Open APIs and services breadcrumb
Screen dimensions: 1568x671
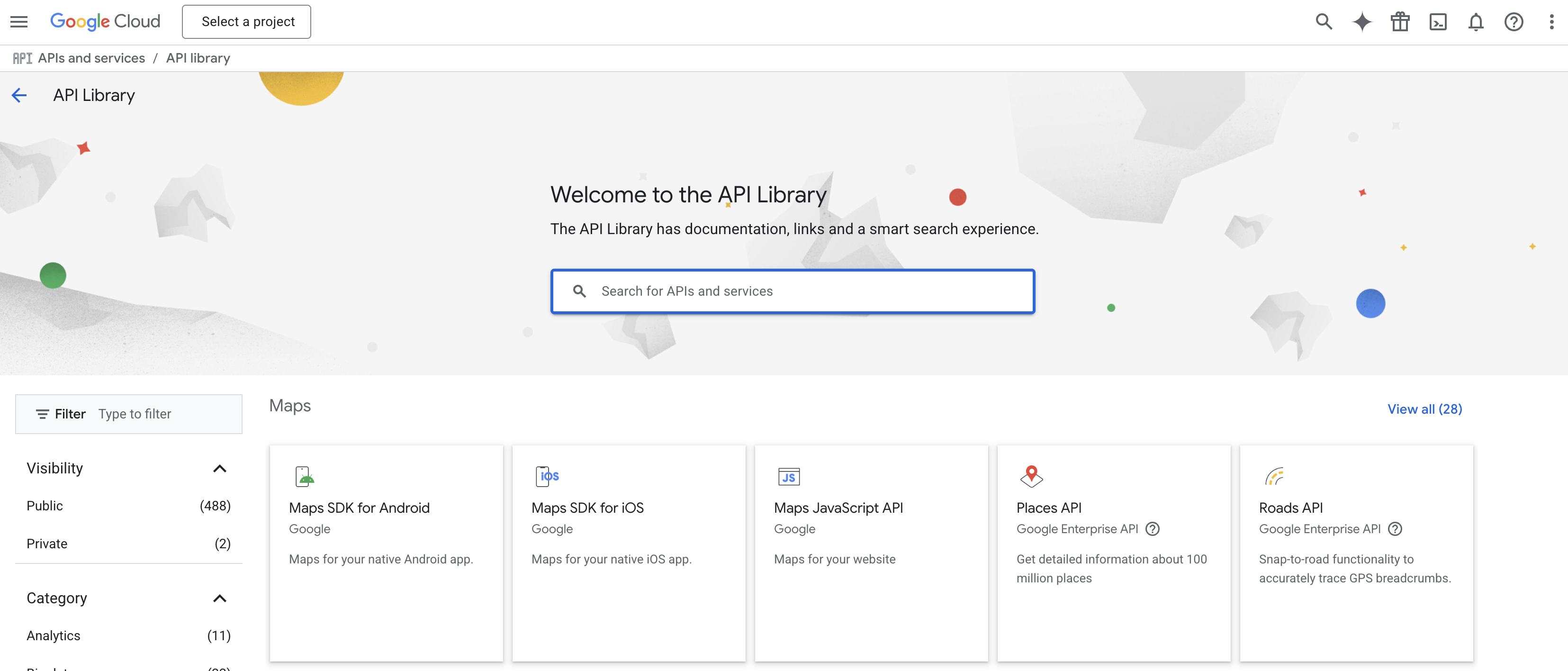click(91, 58)
